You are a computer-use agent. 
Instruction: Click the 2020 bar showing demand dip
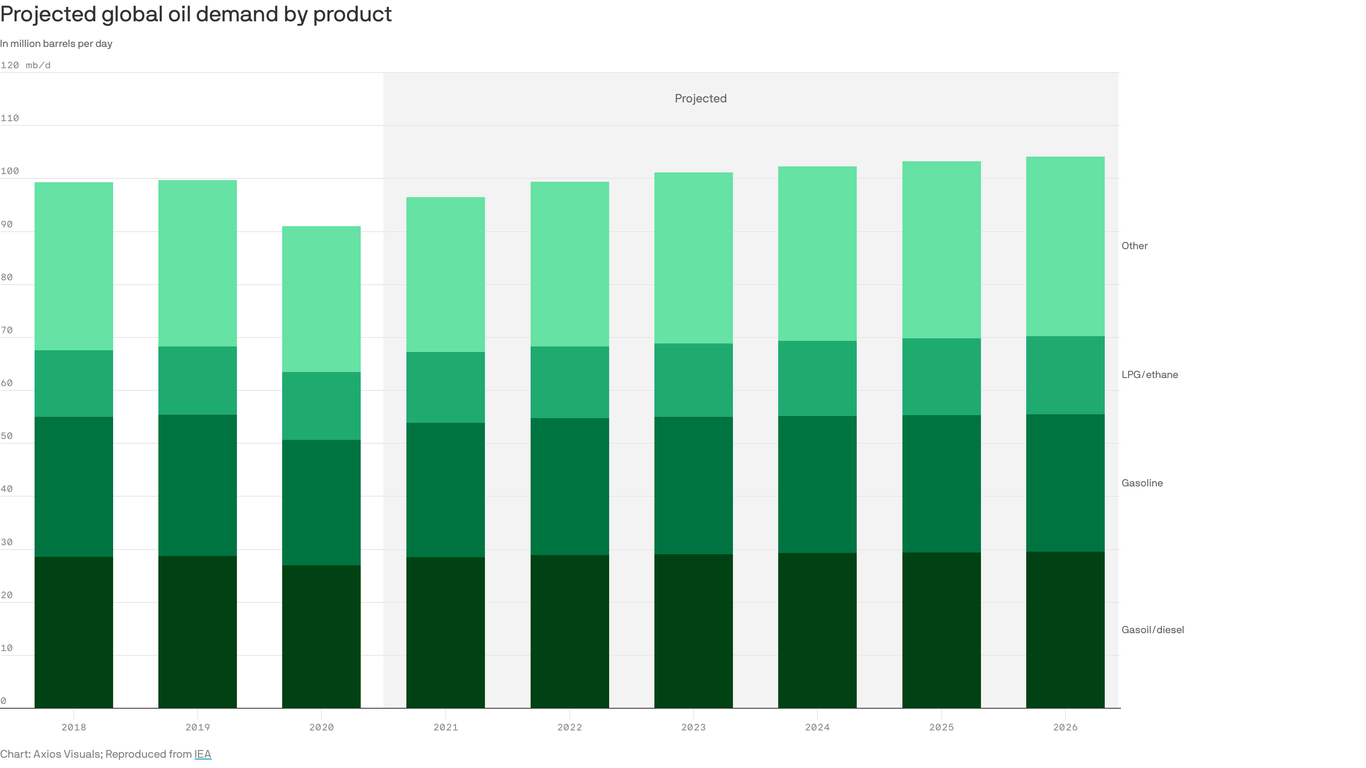(321, 460)
